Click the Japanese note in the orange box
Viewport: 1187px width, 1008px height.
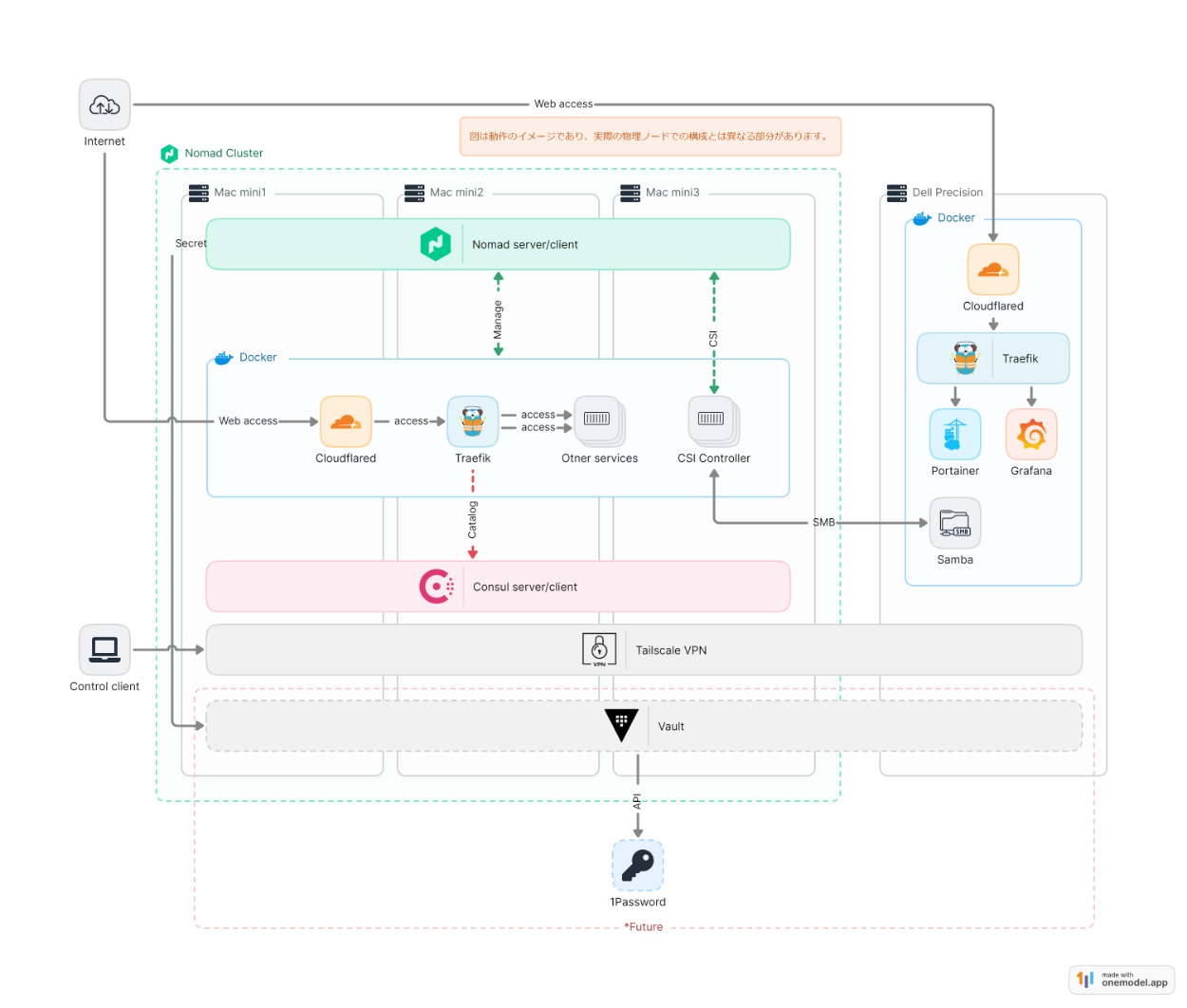click(650, 137)
